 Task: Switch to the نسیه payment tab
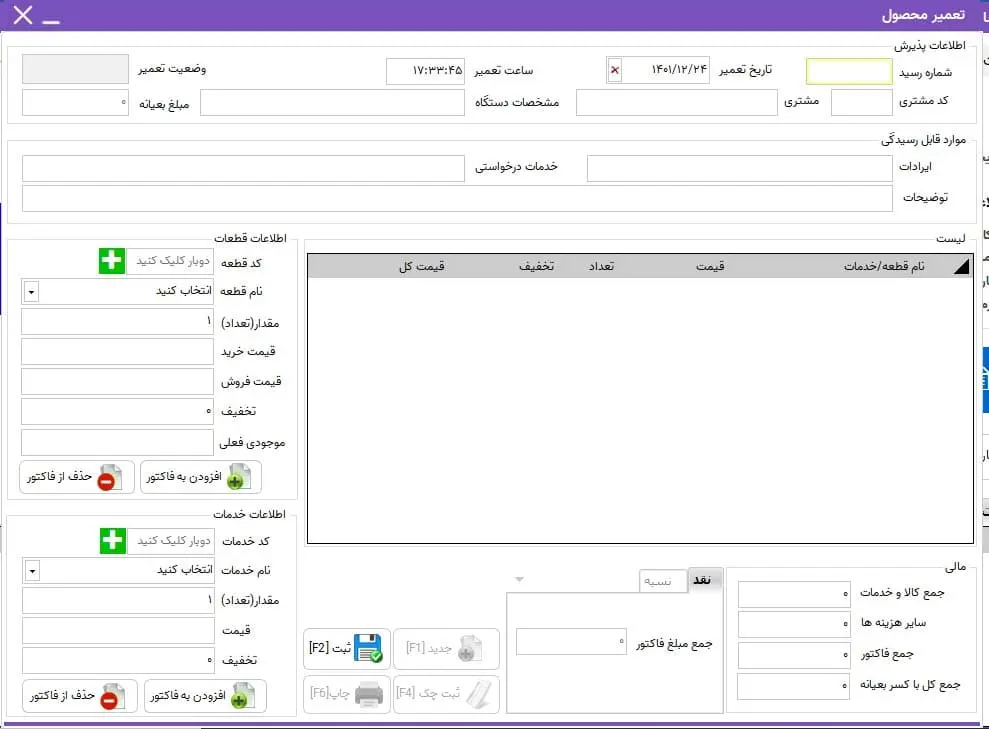point(662,581)
